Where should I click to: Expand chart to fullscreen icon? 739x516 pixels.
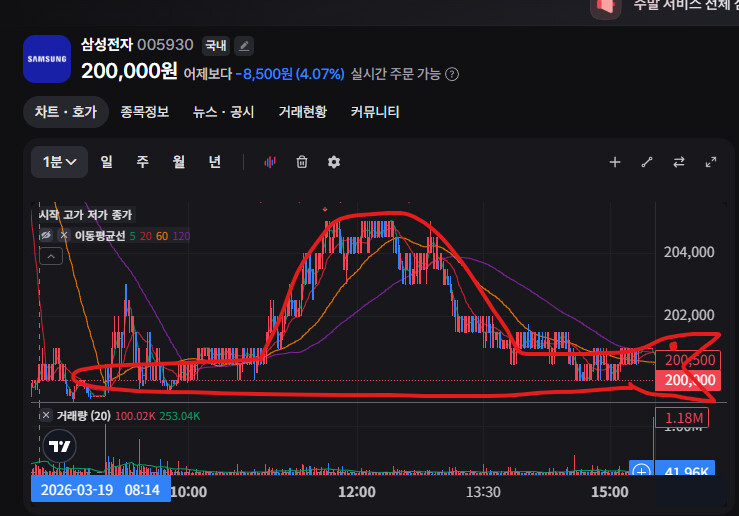pos(711,162)
